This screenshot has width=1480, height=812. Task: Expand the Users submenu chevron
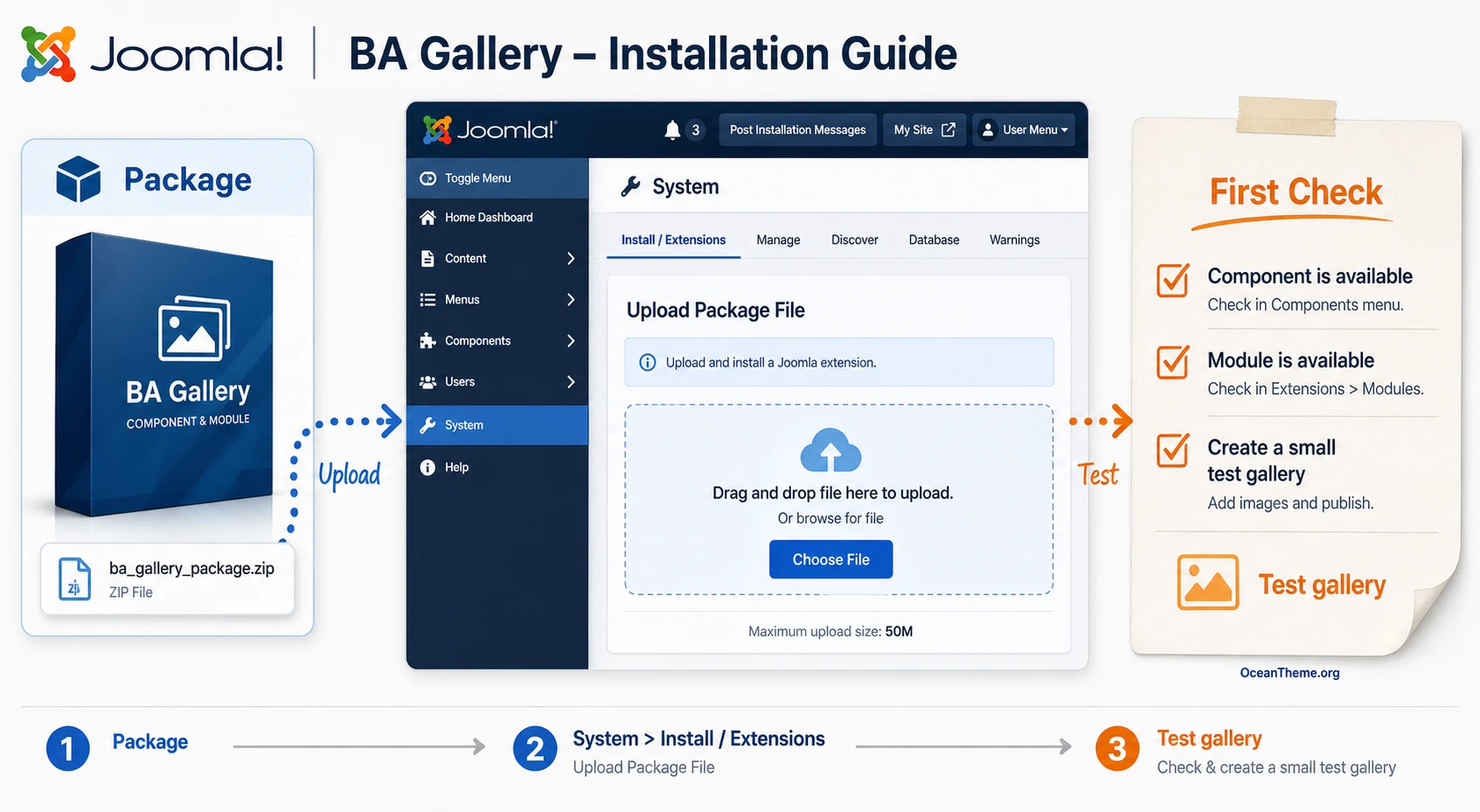click(571, 382)
